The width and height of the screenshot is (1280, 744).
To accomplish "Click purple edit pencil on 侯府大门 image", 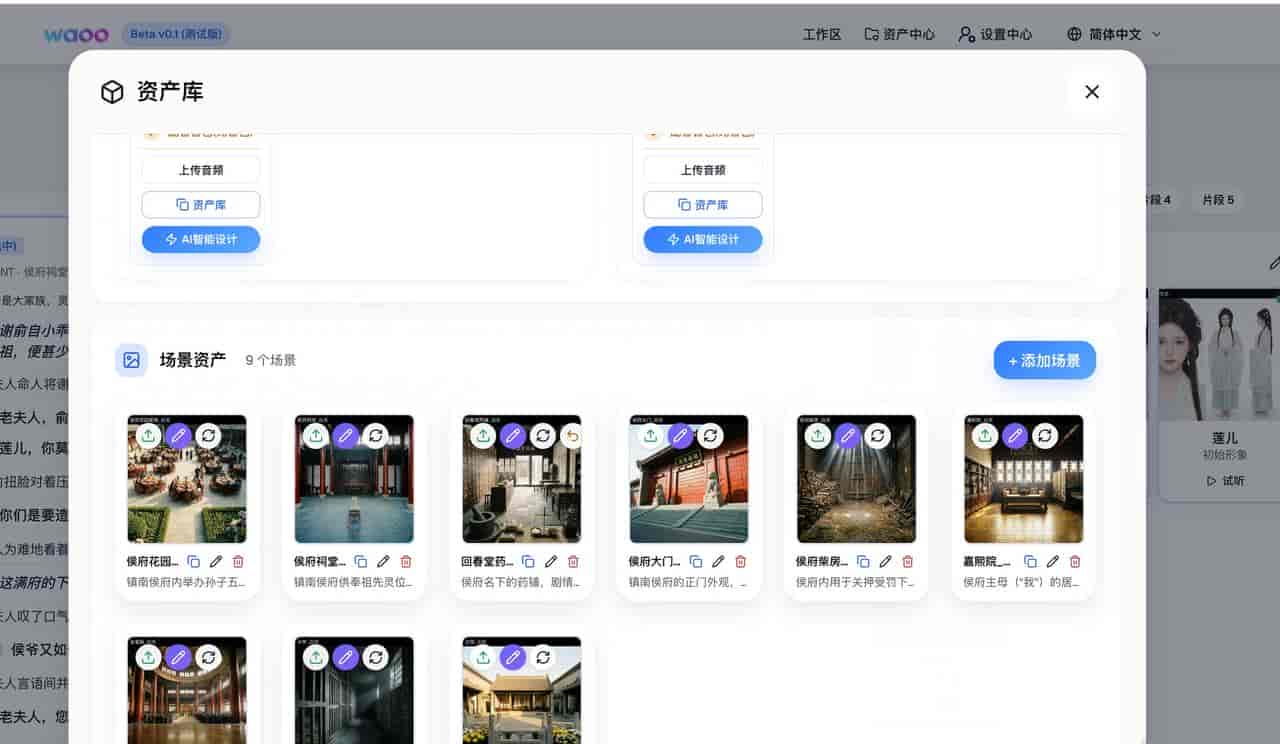I will point(681,435).
